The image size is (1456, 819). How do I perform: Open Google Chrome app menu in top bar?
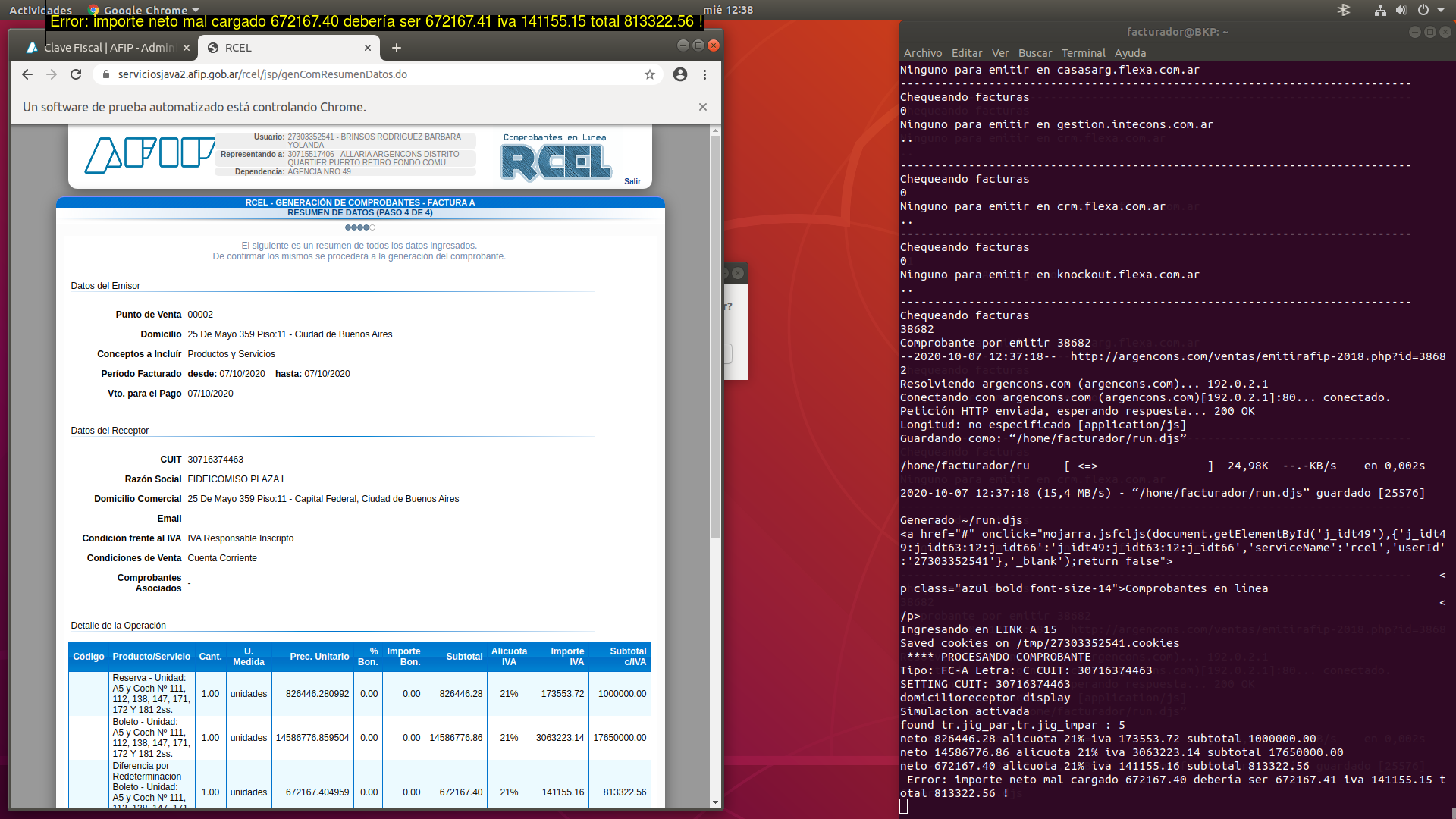144,10
